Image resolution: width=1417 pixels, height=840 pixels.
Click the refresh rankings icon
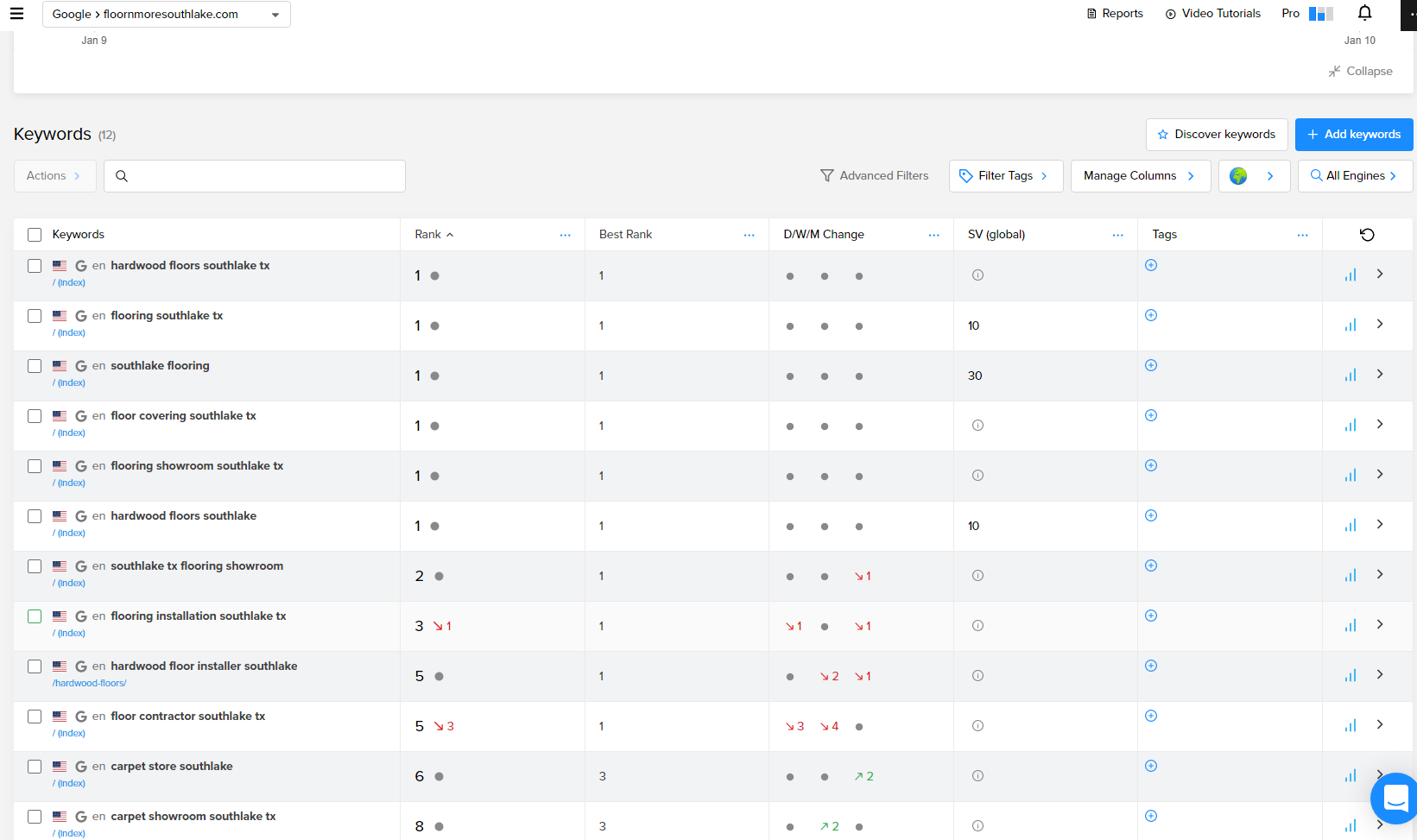[x=1367, y=235]
